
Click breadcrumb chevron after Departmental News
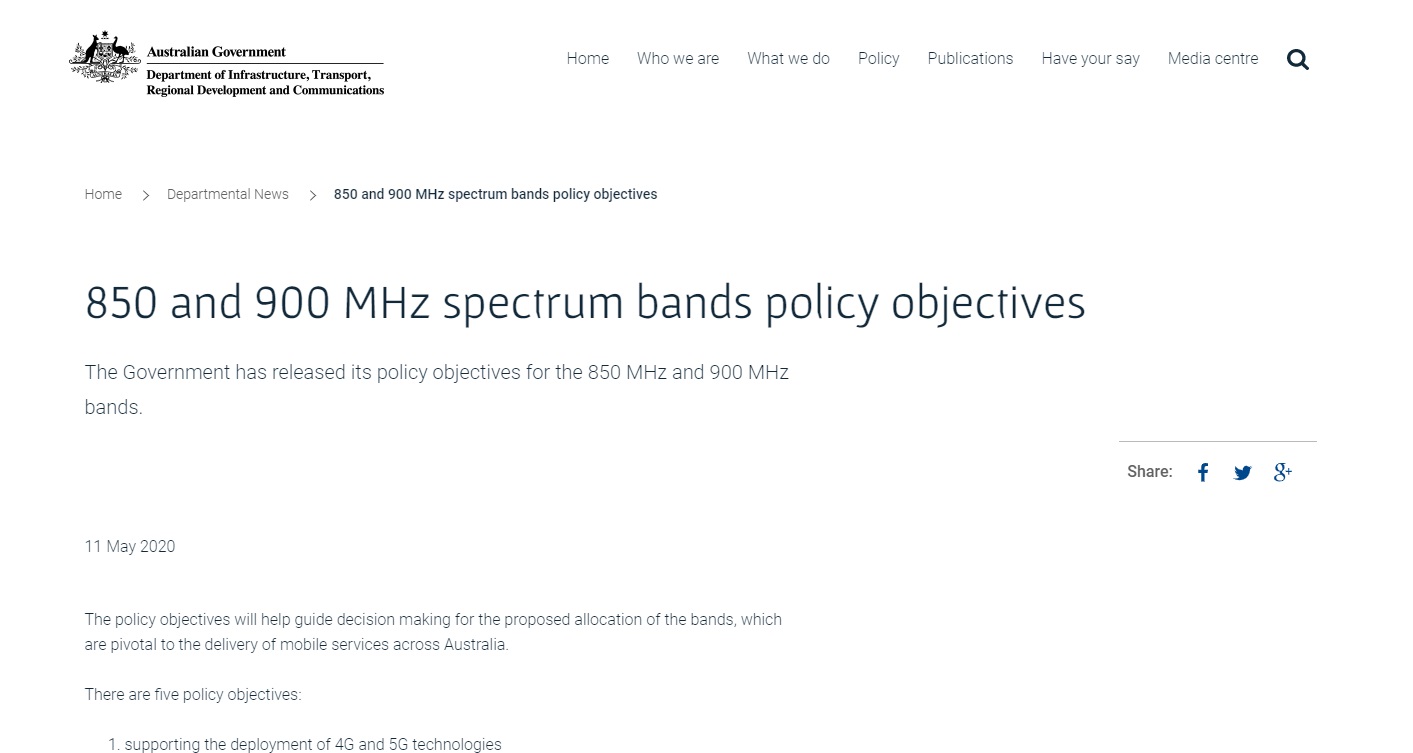pos(312,195)
